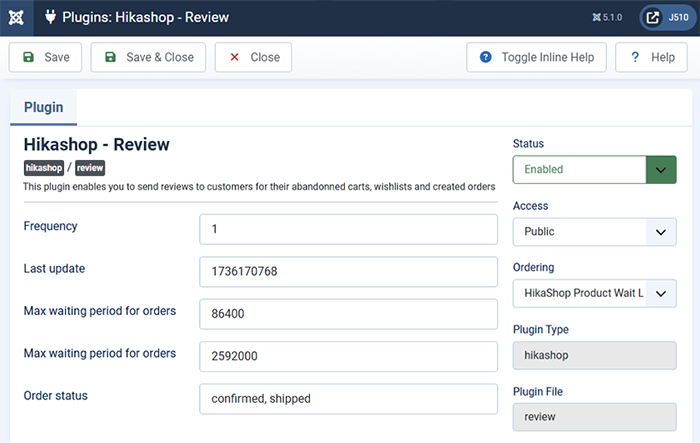Click the Help question mark icon

[x=635, y=57]
